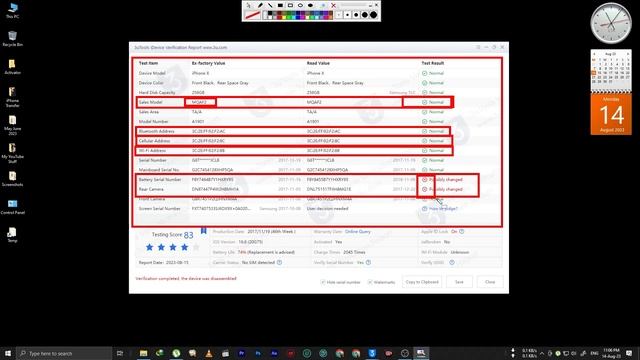Open the How to judge? link

pos(443,209)
